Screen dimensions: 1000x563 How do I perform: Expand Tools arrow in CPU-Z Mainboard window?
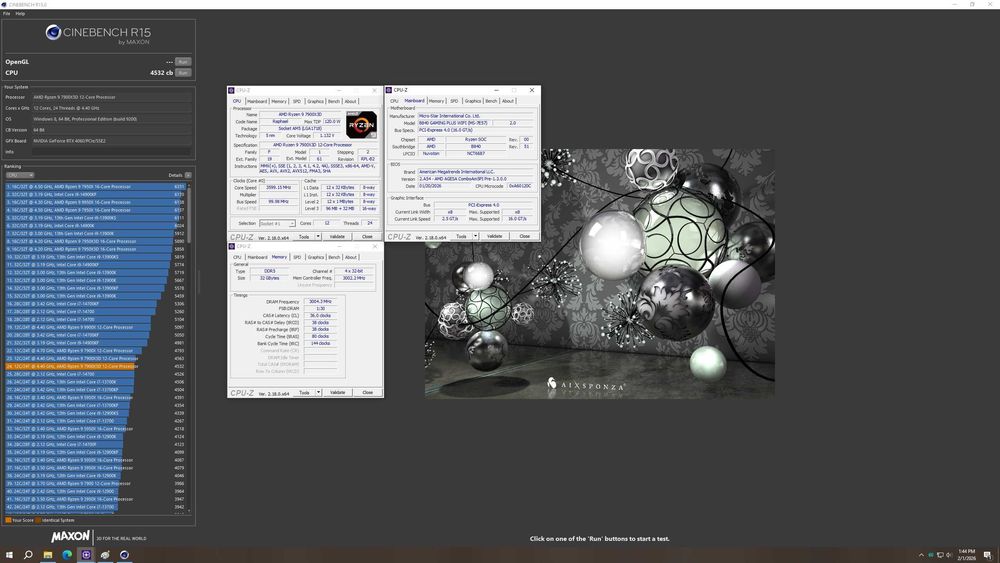pos(475,237)
